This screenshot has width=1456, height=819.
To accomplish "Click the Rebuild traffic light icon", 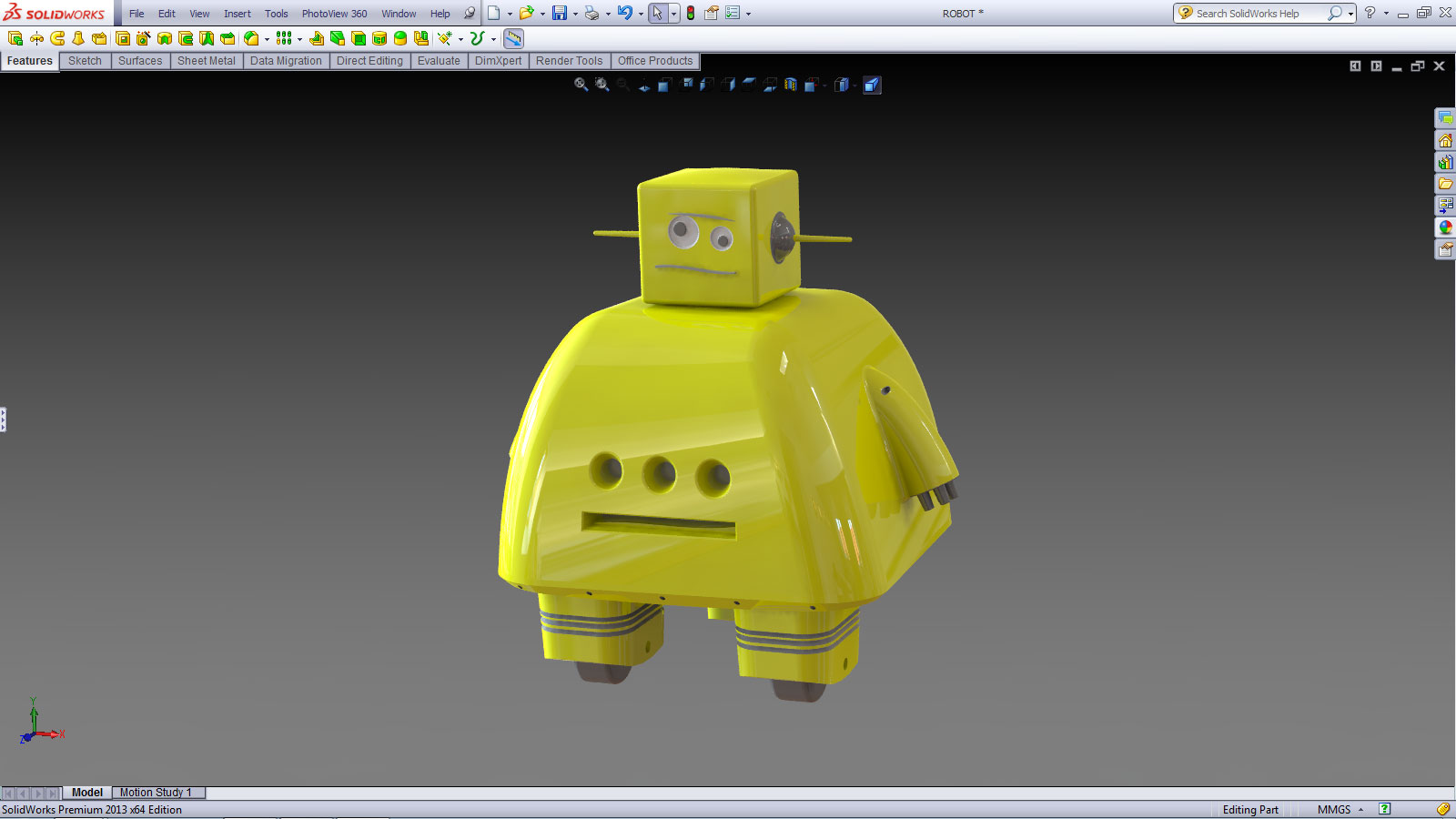I will (691, 13).
